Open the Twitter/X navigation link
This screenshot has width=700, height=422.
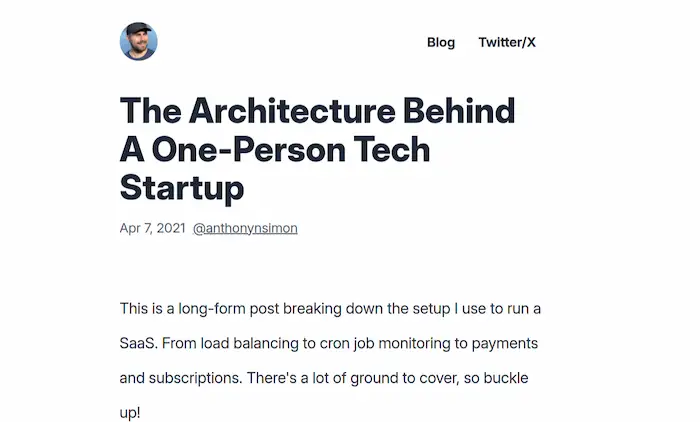click(507, 42)
